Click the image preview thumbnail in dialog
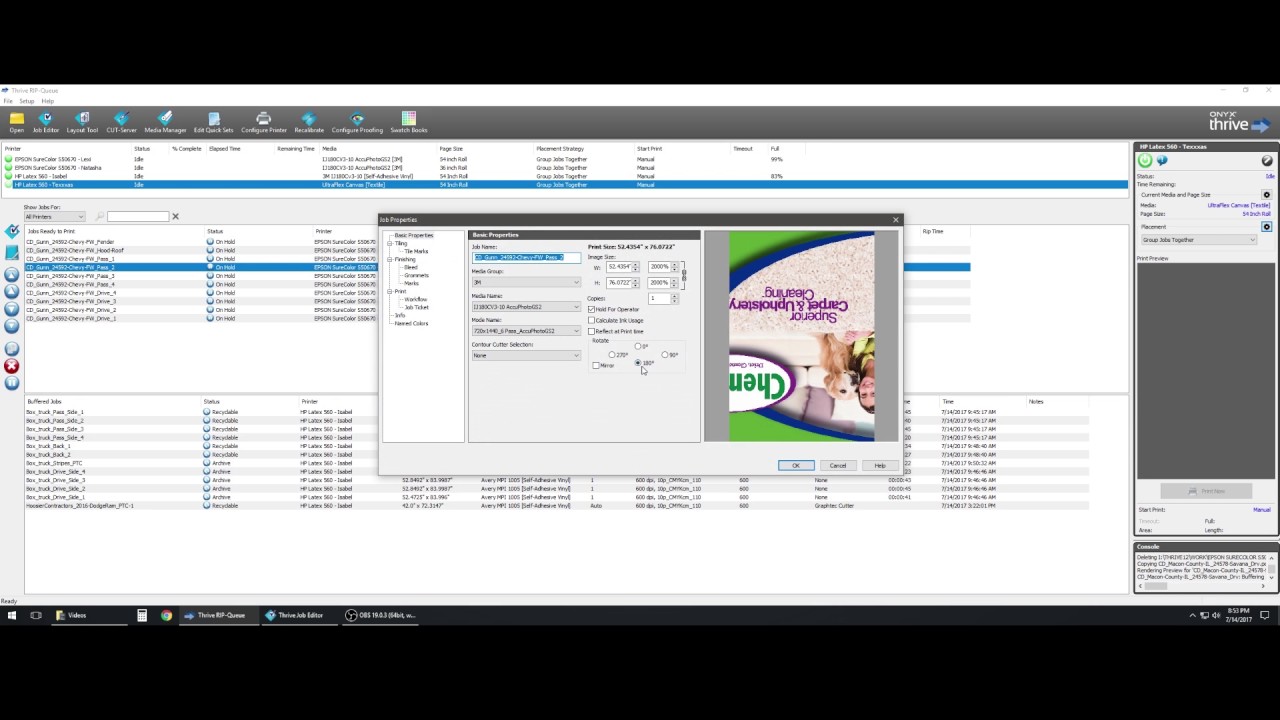The image size is (1280, 720). 802,336
